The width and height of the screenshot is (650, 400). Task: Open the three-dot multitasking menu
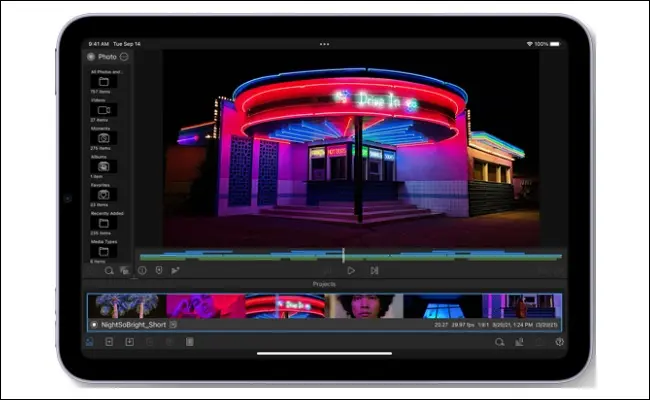[x=325, y=44]
